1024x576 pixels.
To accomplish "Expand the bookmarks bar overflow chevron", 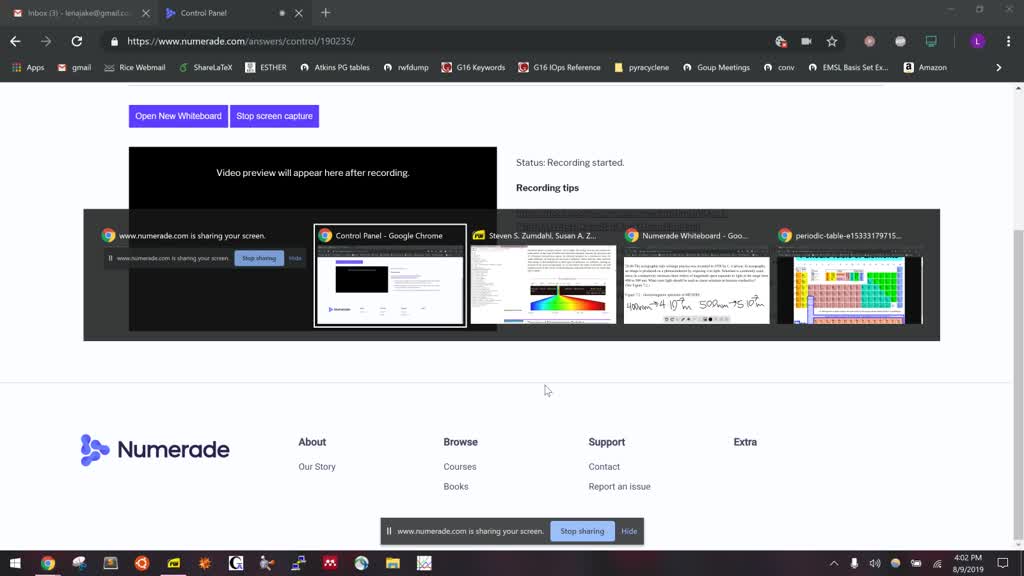I will coord(999,67).
